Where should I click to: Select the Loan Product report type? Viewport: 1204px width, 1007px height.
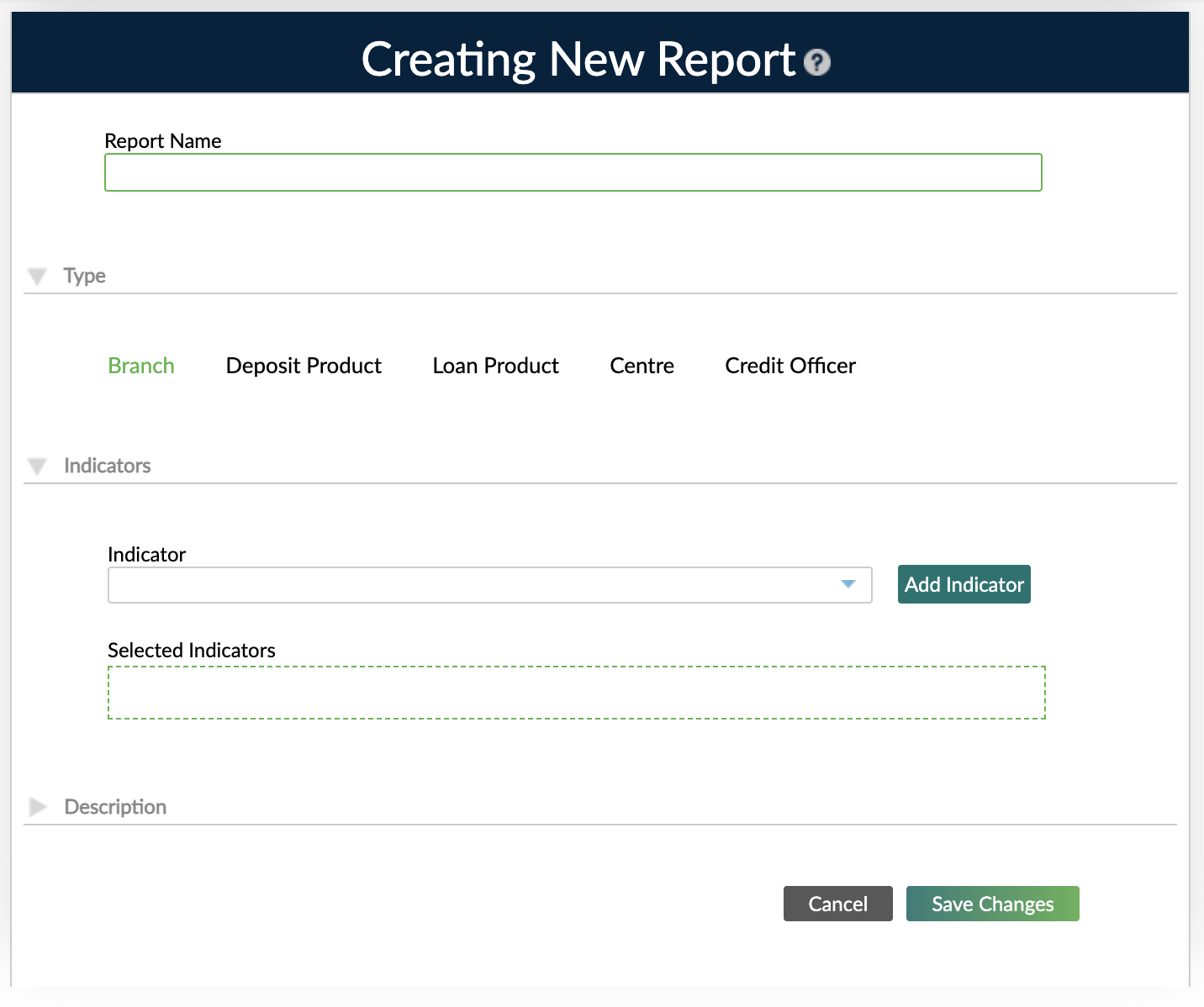tap(495, 366)
